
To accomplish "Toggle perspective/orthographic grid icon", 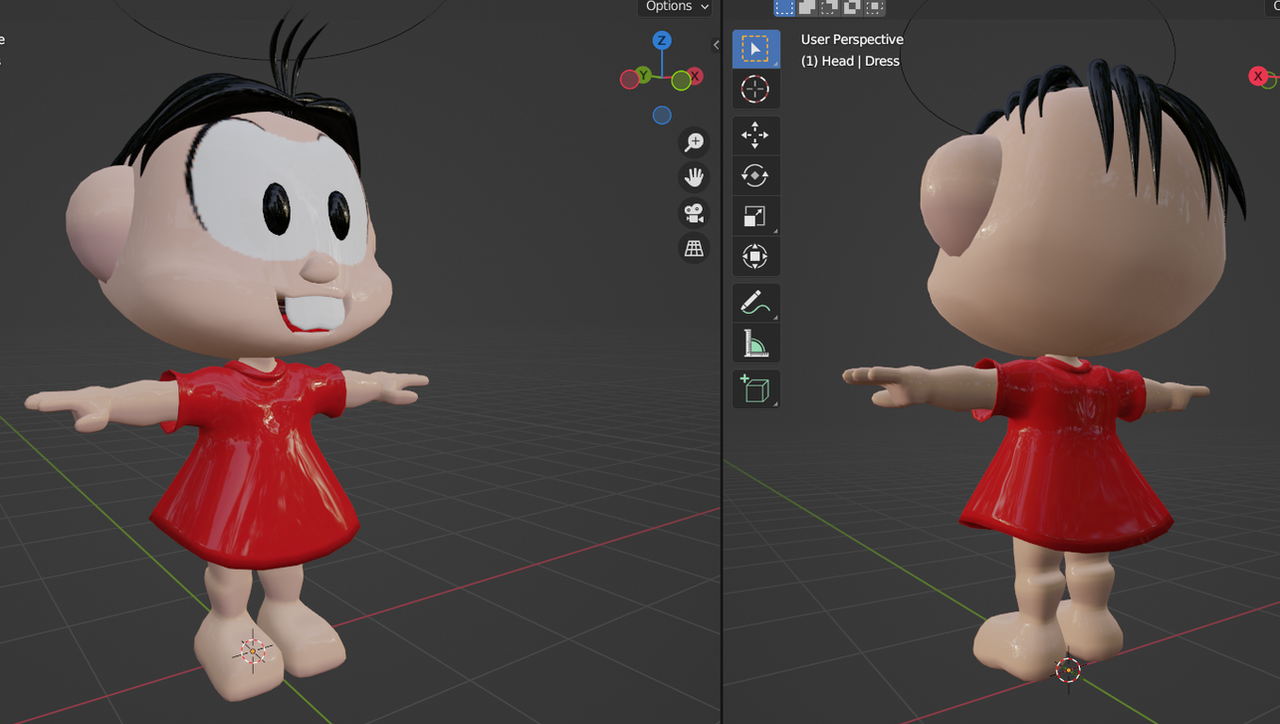I will (694, 247).
